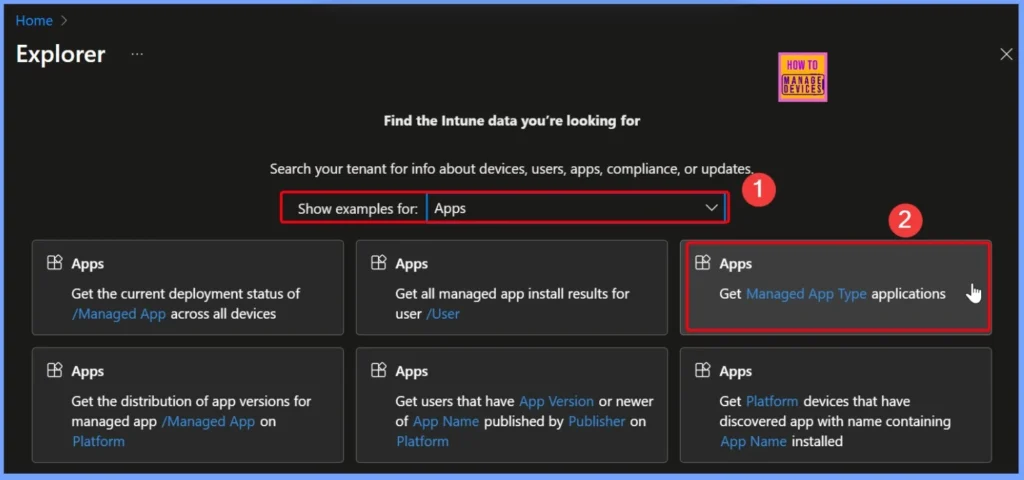The height and width of the screenshot is (480, 1024).
Task: Click Apps icon on Managed App Type card
Action: coord(703,263)
